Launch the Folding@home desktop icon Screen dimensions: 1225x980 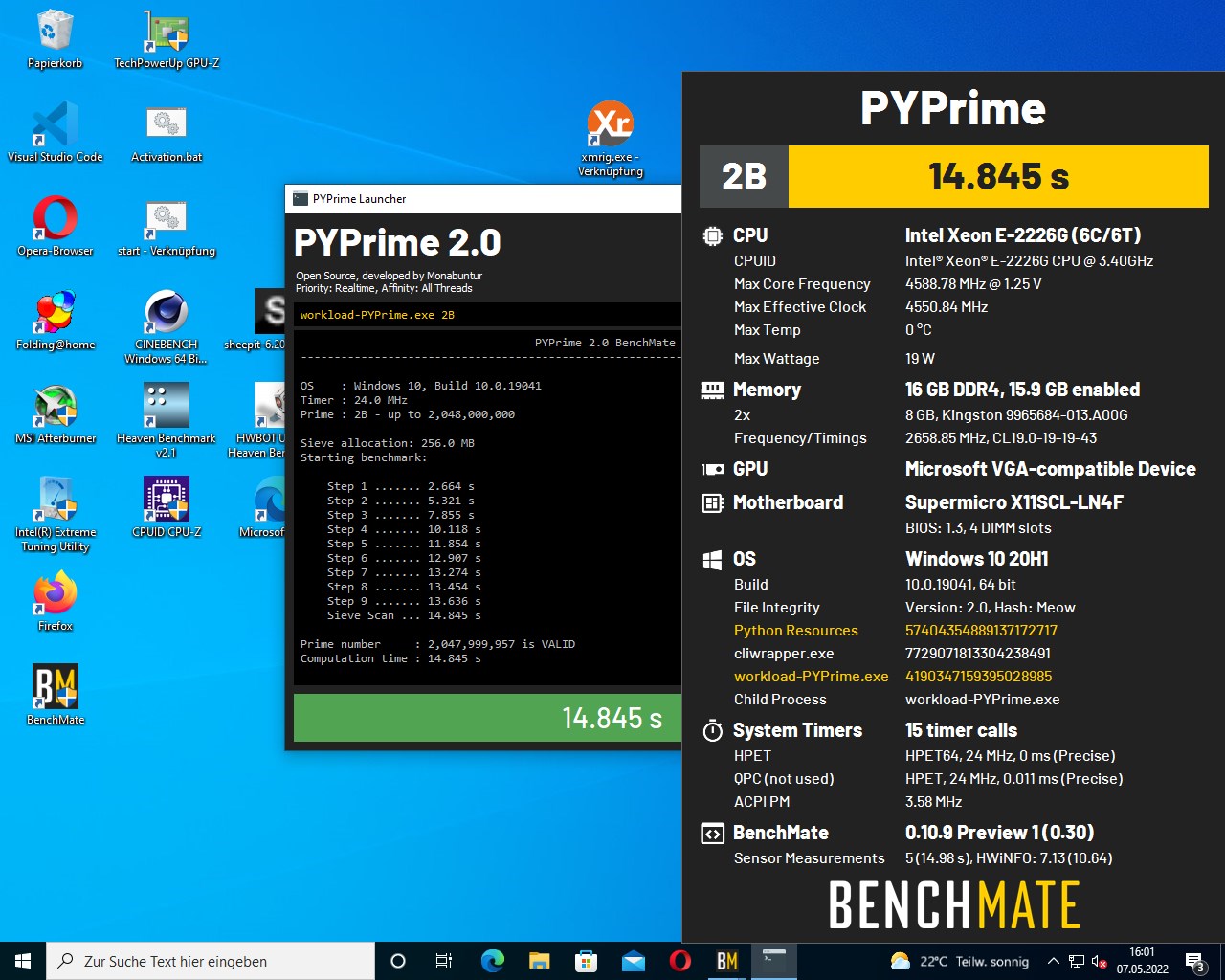[x=55, y=320]
